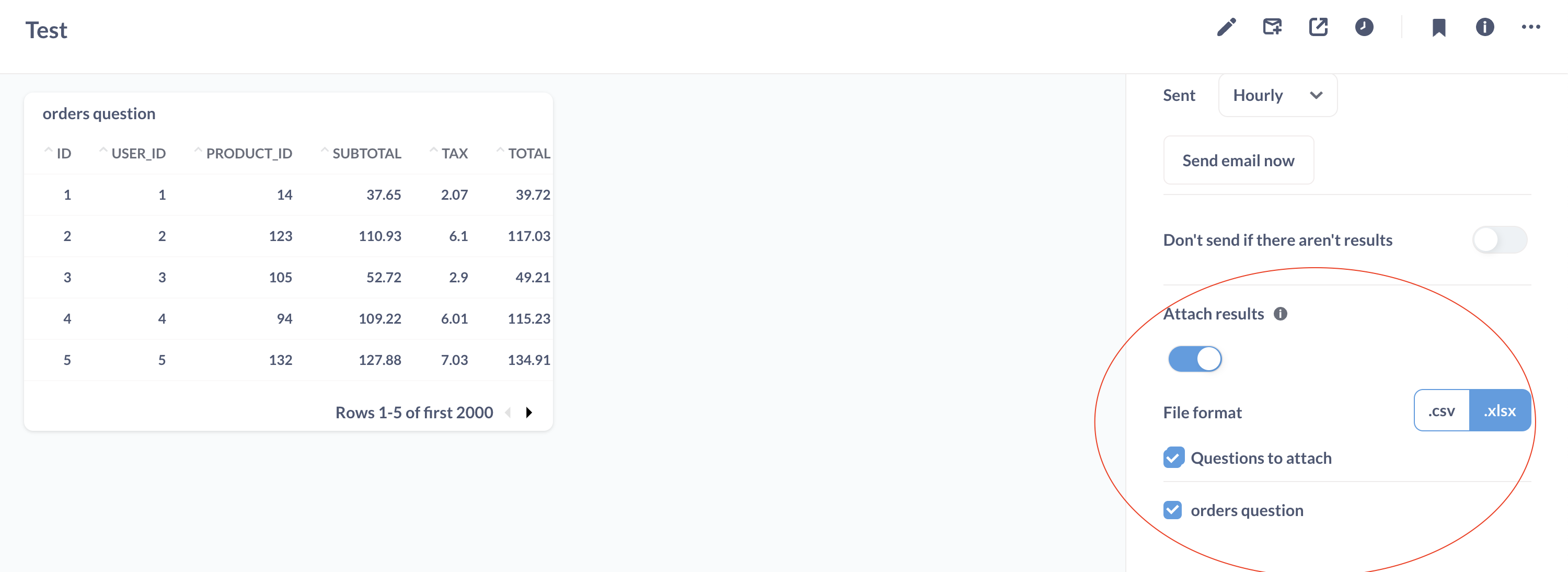Viewport: 1568px width, 572px height.
Task: Open the Hourly frequency dropdown
Action: [1277, 95]
